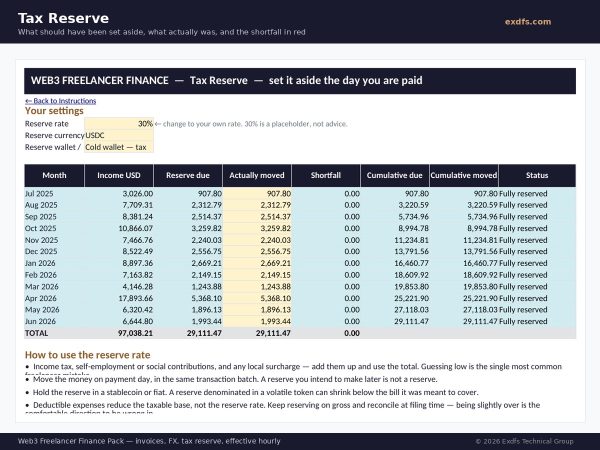Select income value 3,026.00
The width and height of the screenshot is (600, 450).
[119, 194]
